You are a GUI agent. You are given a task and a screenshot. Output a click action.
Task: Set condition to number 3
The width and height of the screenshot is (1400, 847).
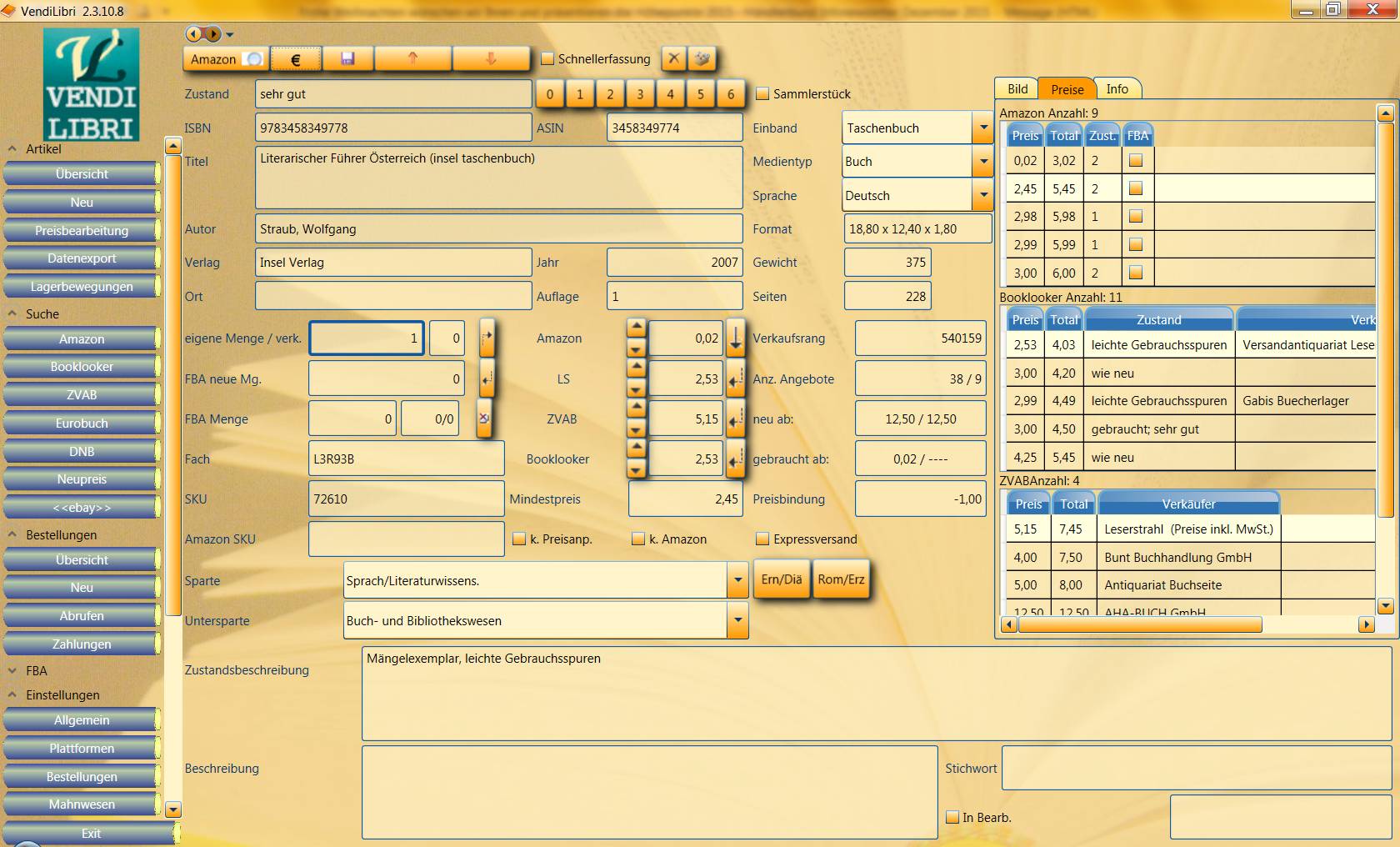coord(640,94)
